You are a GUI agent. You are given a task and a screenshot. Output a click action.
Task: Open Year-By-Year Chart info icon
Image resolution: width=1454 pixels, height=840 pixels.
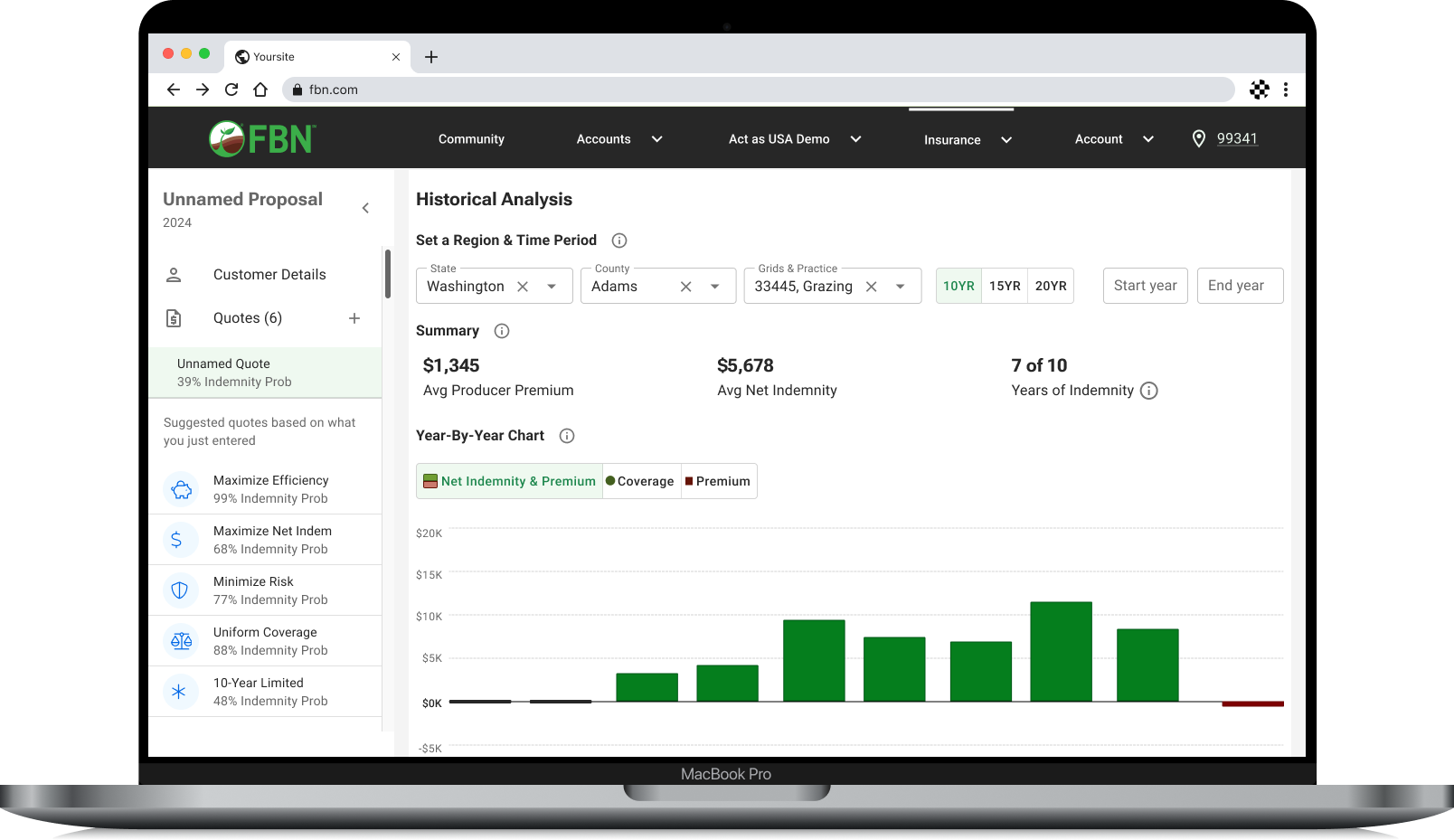(x=567, y=436)
